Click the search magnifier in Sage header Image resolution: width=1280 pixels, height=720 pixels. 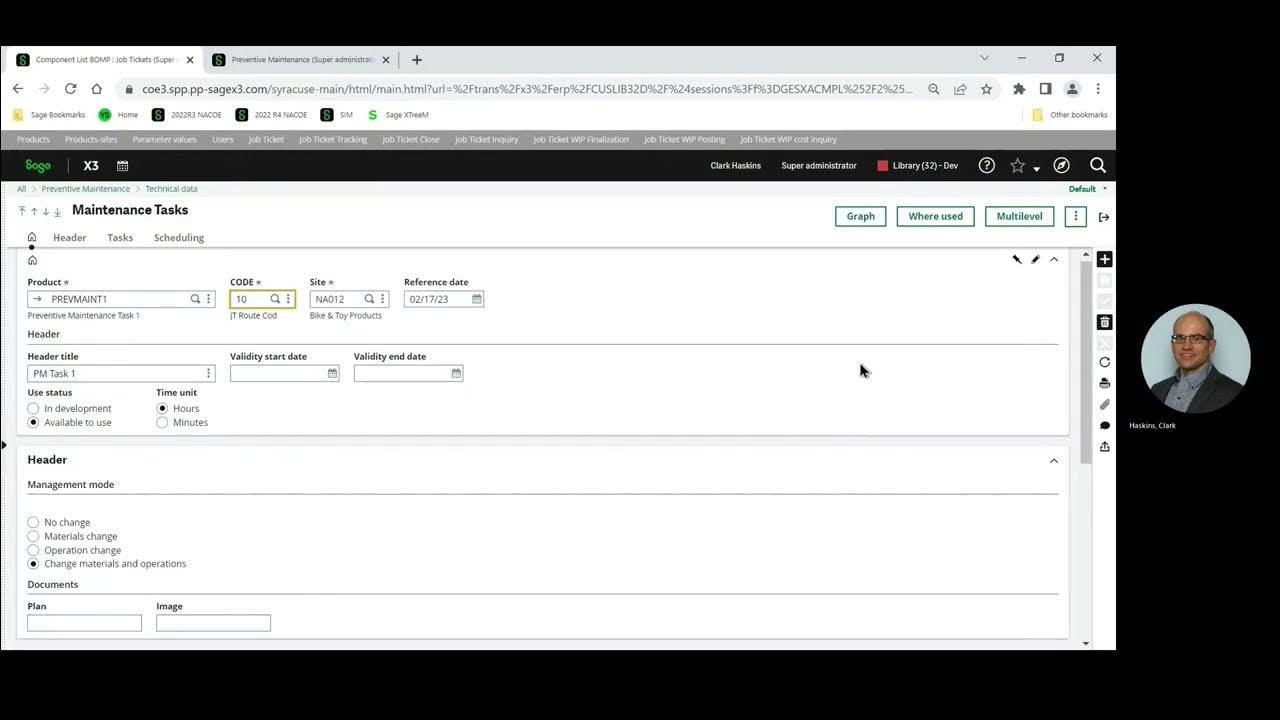pyautogui.click(x=1097, y=166)
